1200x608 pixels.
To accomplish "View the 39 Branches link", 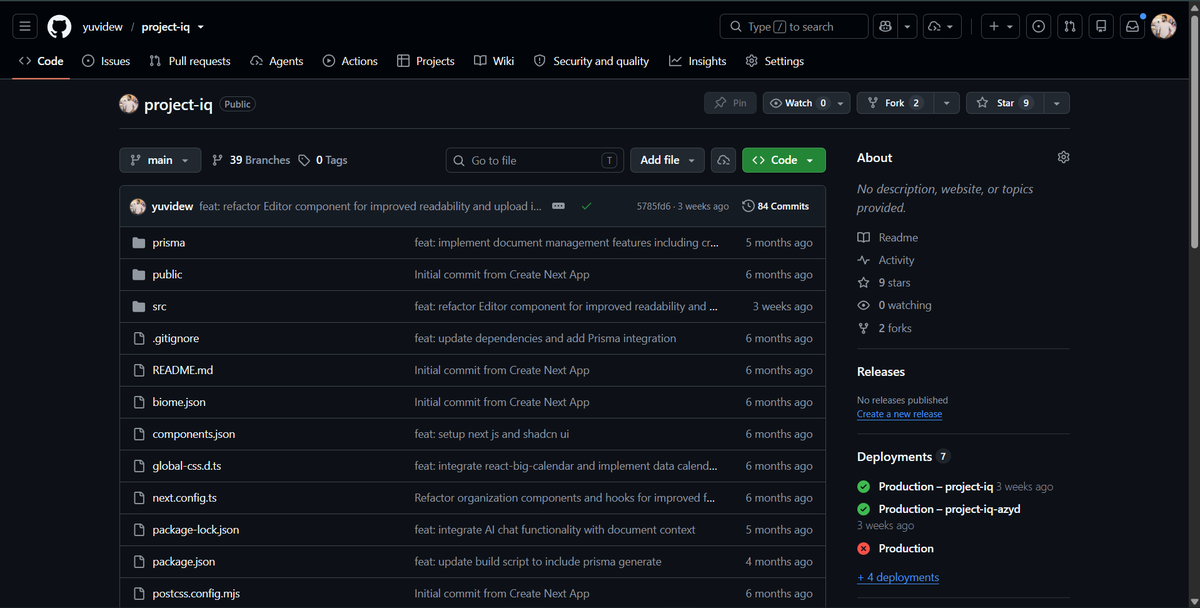I will 251,160.
